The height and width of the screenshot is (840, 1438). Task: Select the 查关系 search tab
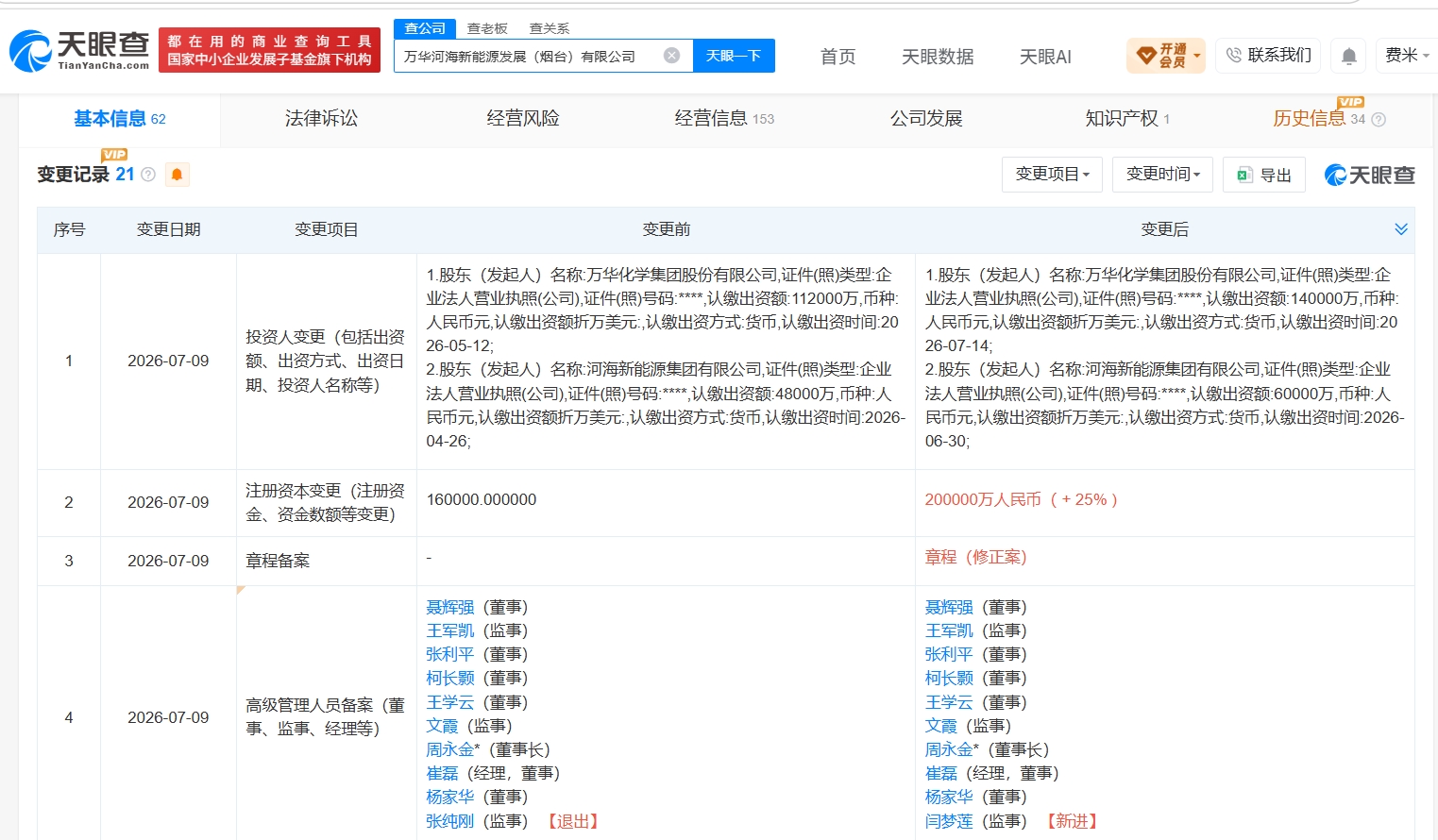550,28
